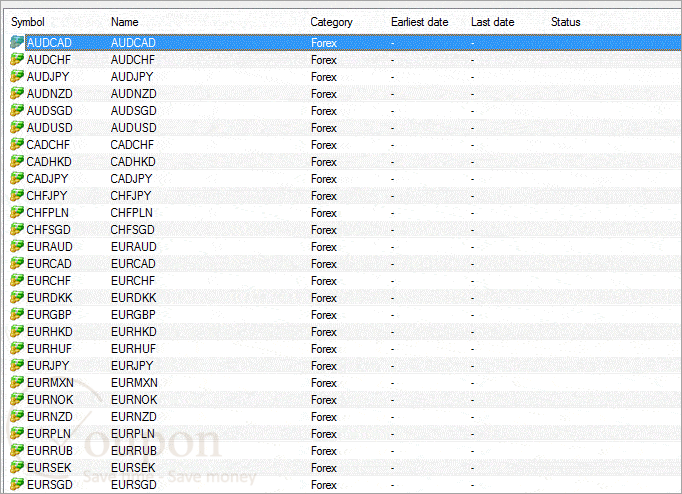Sort by the Category column header
682x494 pixels.
click(x=331, y=22)
